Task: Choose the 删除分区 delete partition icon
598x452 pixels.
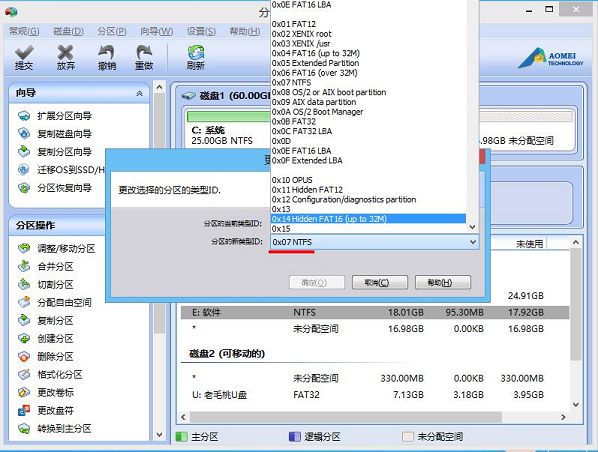Action: point(24,357)
